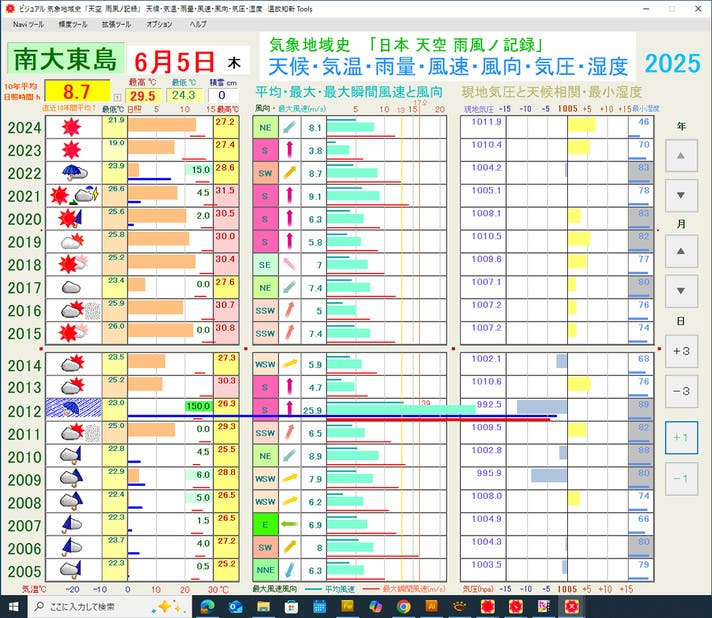This screenshot has height=618, width=712.
Task: Click the 2024 NE wind direction arrow icon
Action: coord(290,128)
